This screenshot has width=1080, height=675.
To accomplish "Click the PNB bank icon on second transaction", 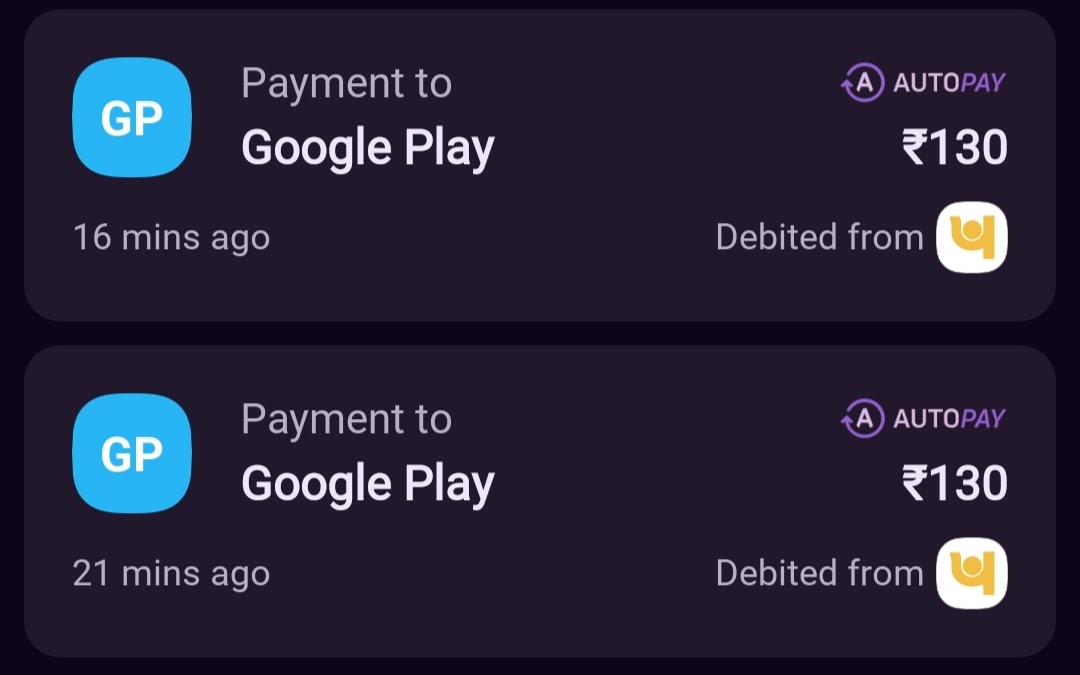I will pos(971,571).
